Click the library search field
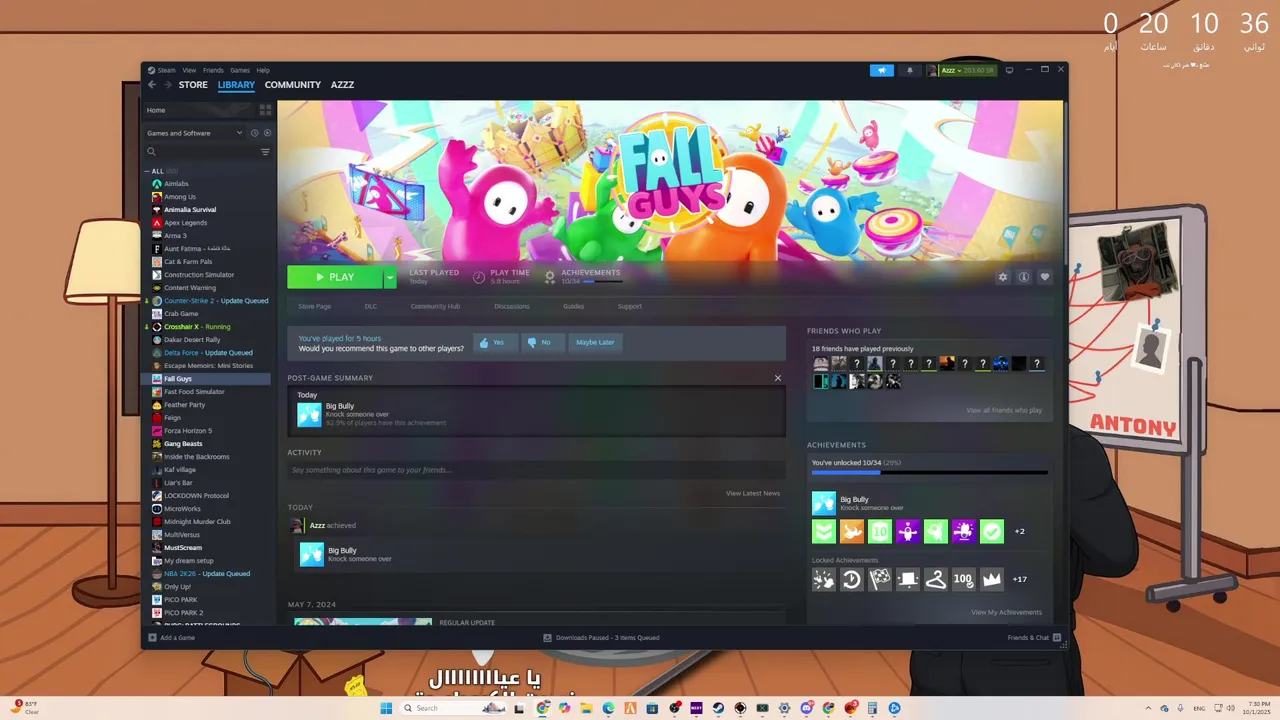 pyautogui.click(x=202, y=152)
